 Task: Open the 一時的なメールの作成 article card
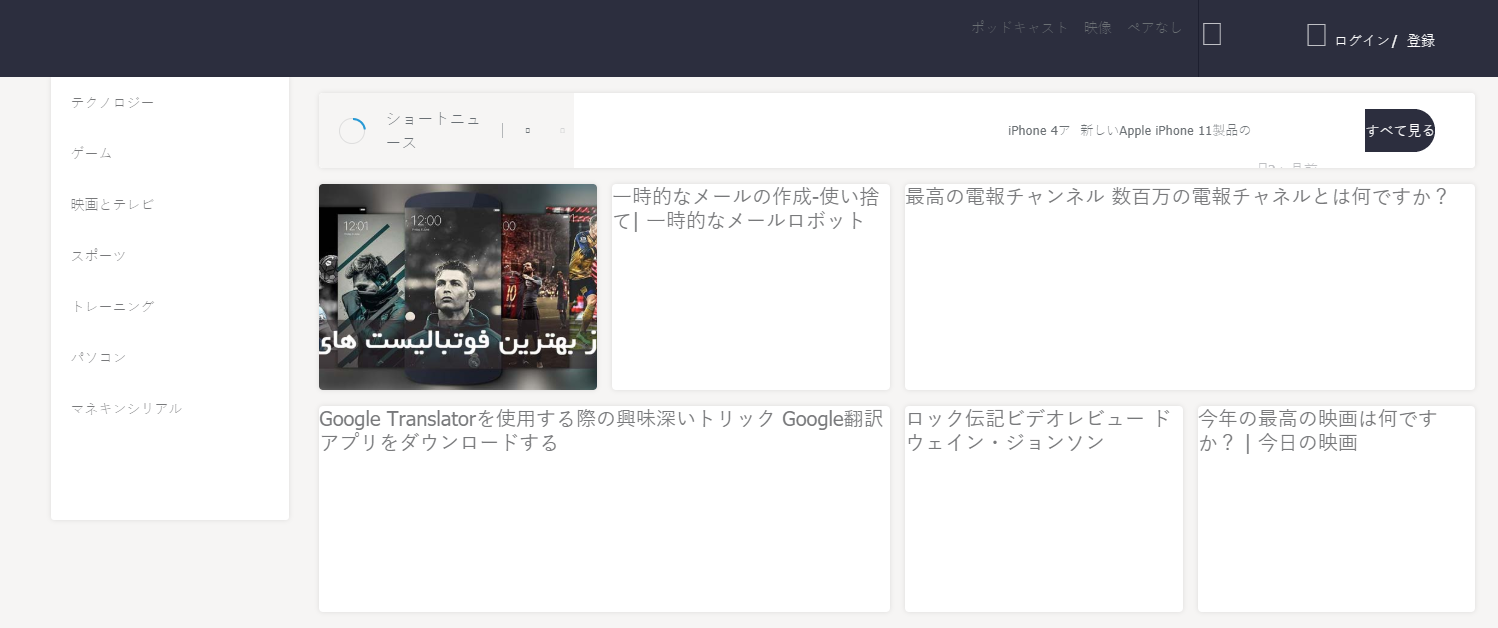[x=751, y=287]
